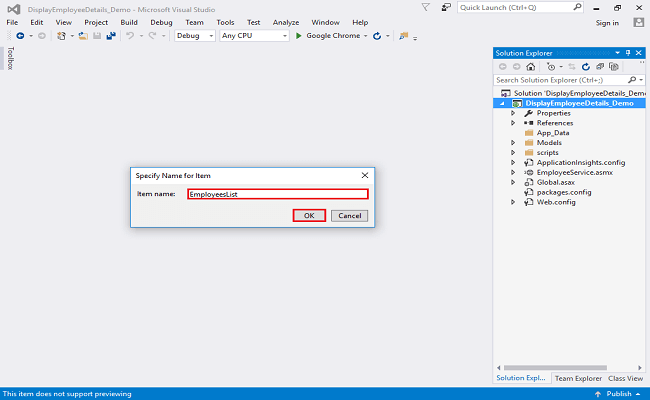Click Publish in the status bar
This screenshot has width=650, height=400.
tap(619, 394)
